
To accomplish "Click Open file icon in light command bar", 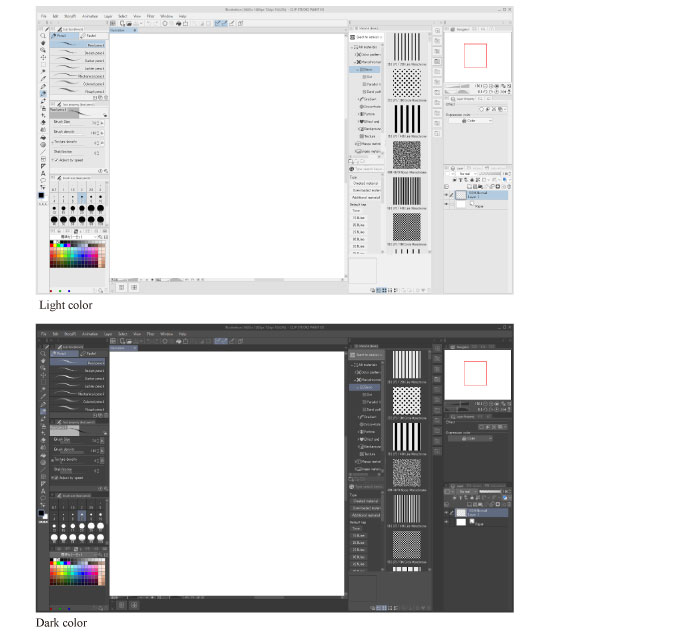I will pos(129,23).
